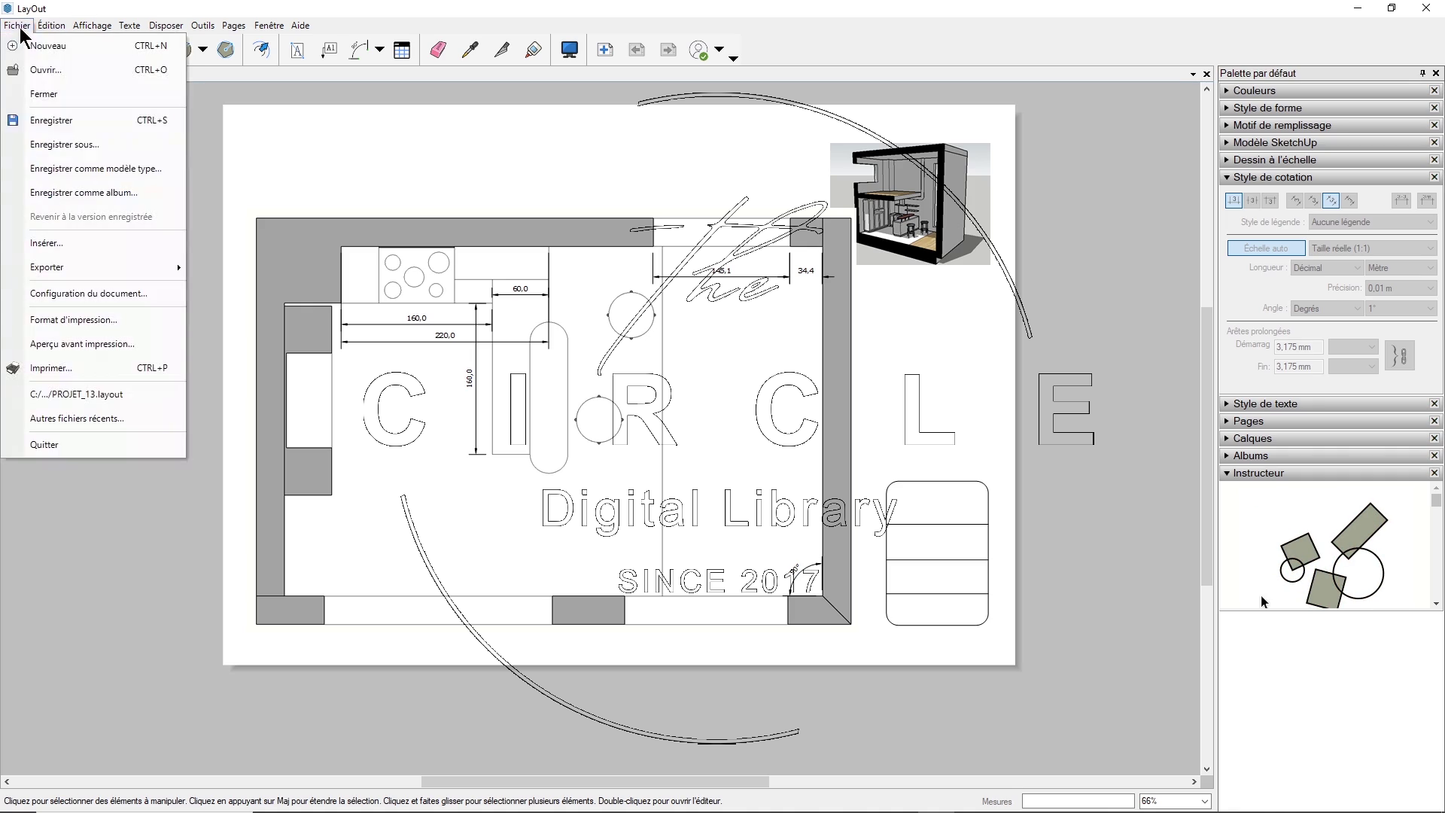Toggle the linked extension lines chain button
This screenshot has width=1445, height=813.
point(1400,356)
